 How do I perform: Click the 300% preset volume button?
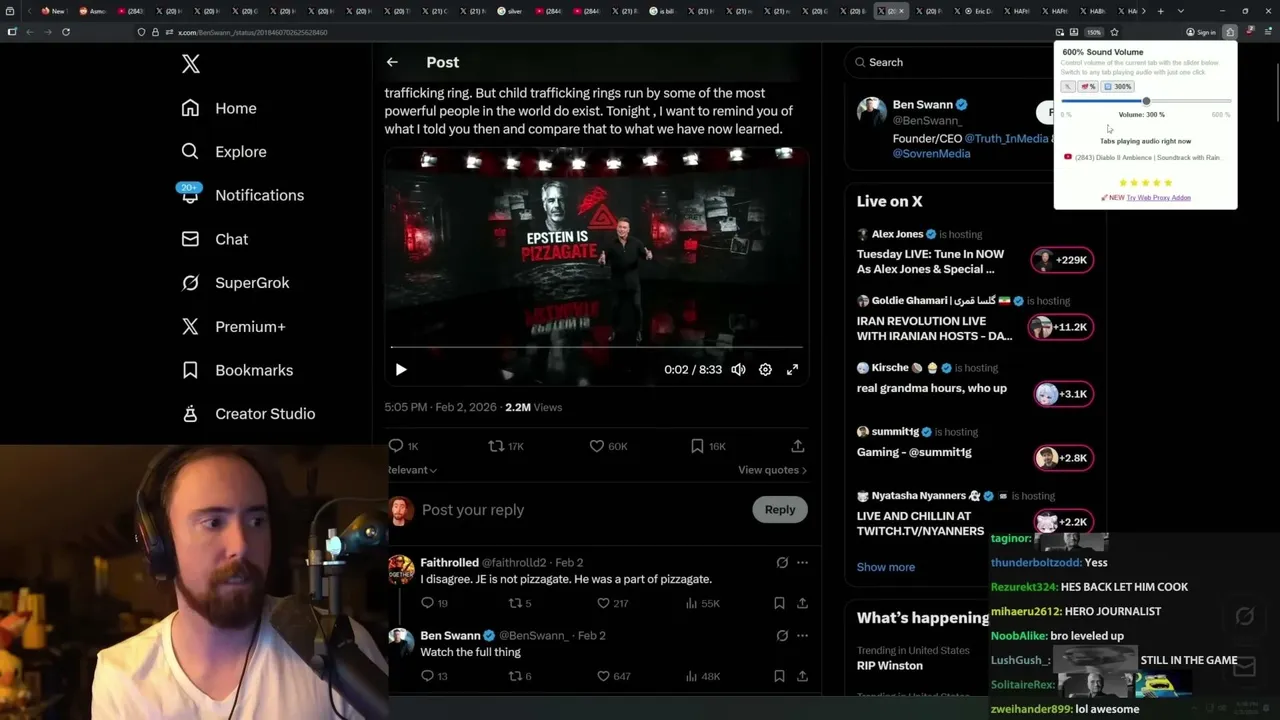point(1118,87)
